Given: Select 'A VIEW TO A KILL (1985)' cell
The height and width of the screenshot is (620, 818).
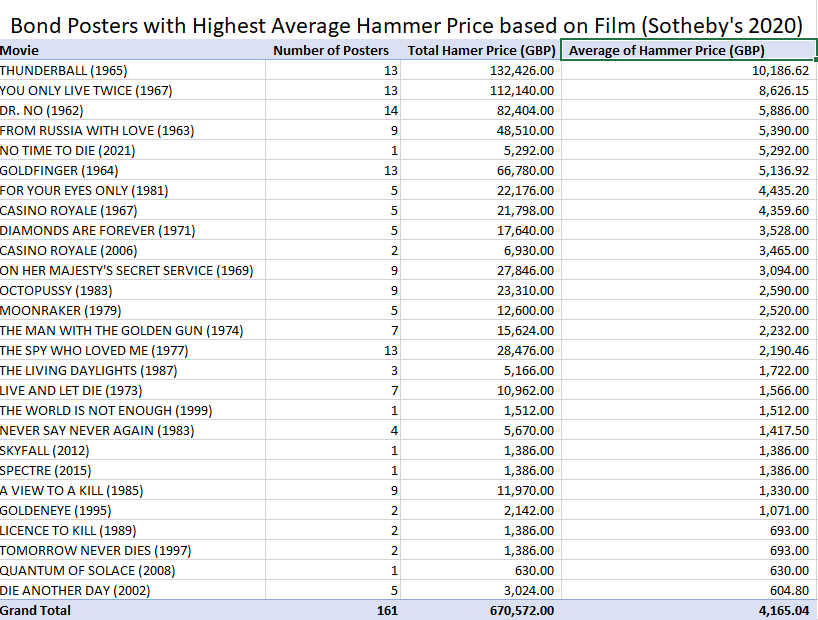Looking at the screenshot, I should click(71, 491).
